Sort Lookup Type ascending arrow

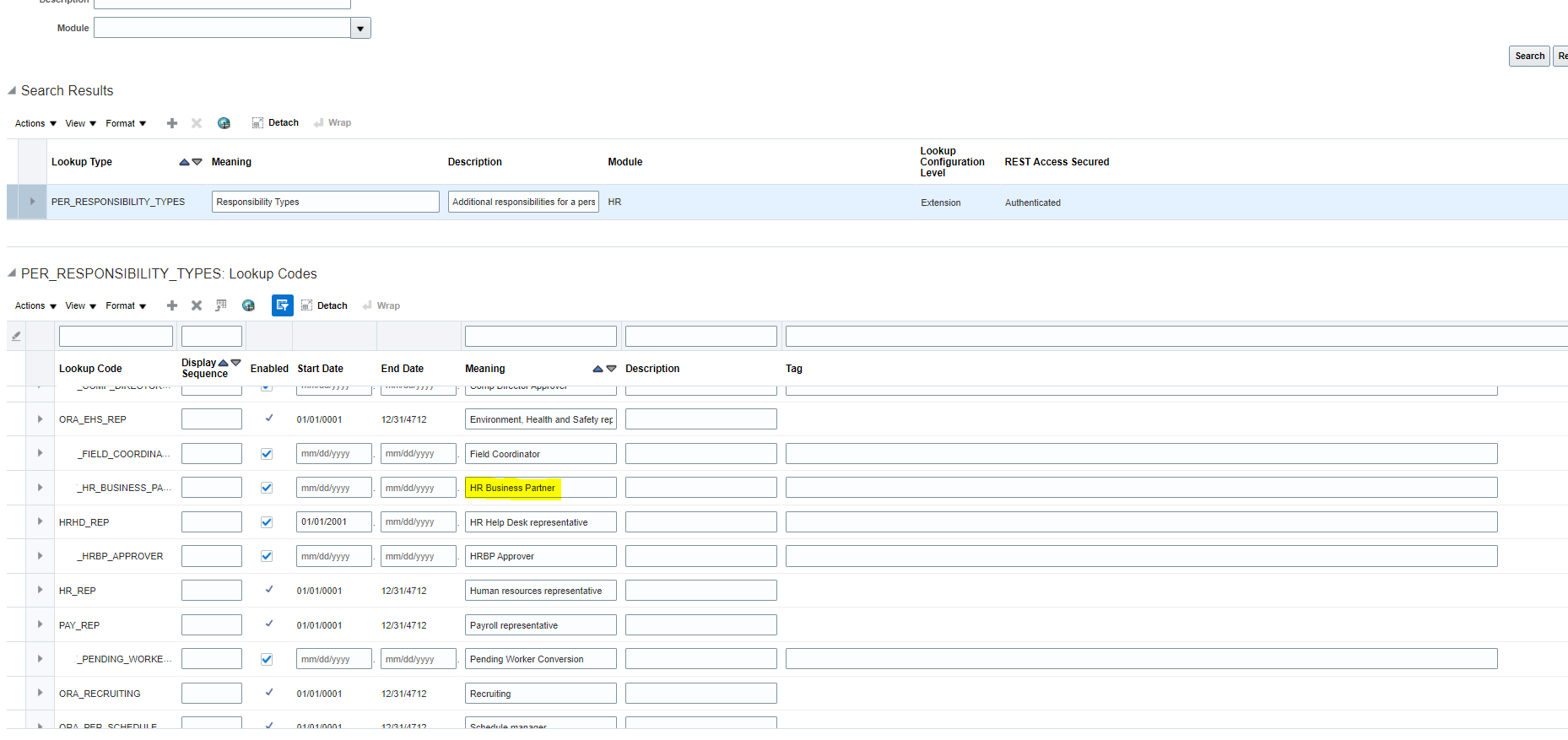coord(184,162)
